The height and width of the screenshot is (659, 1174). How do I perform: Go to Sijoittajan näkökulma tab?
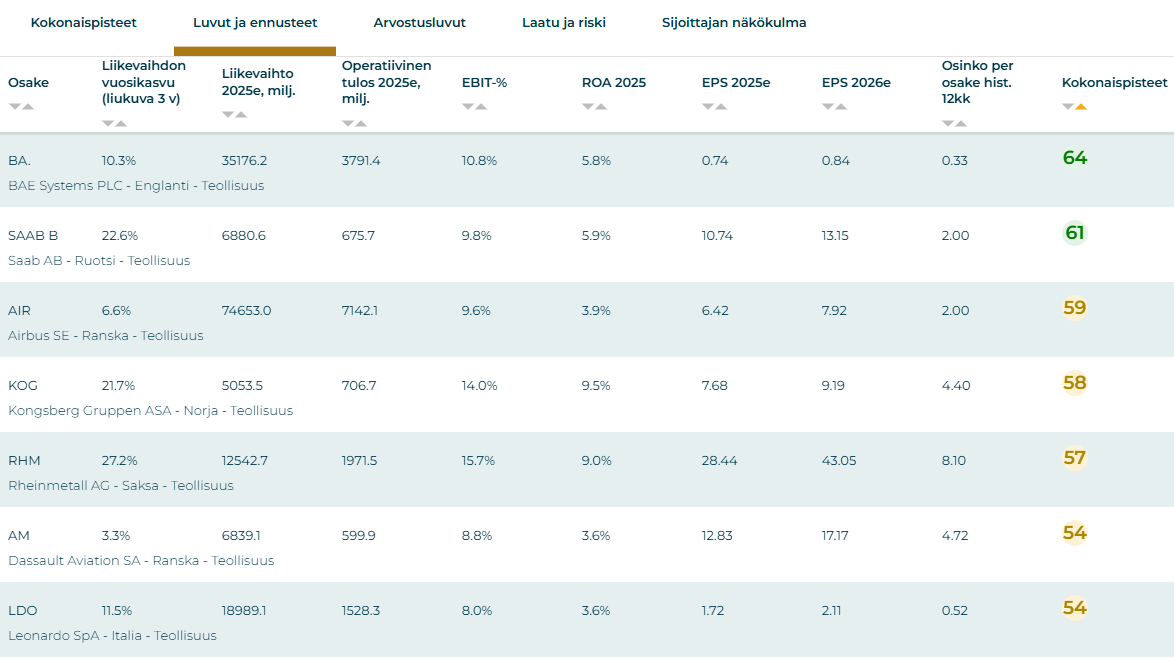pos(734,23)
